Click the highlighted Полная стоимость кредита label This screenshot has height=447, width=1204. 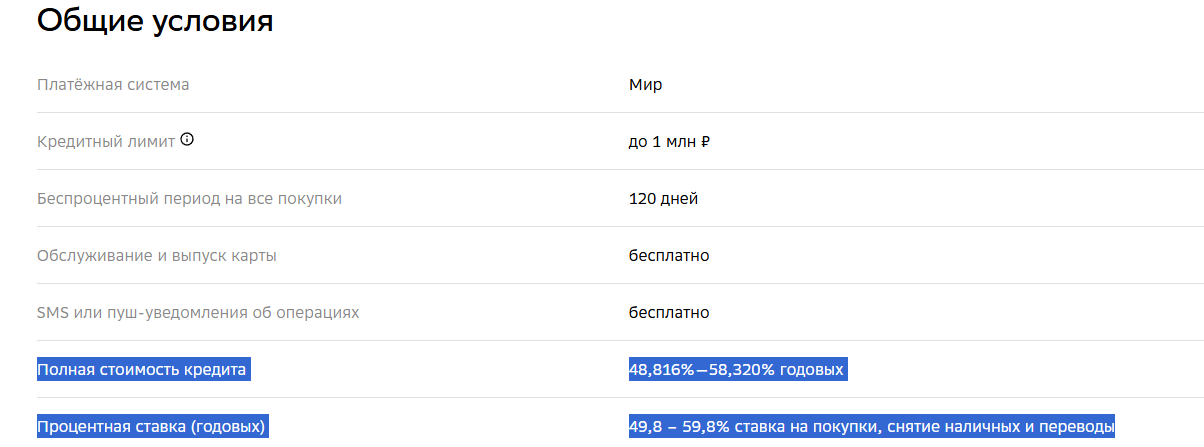click(x=142, y=370)
